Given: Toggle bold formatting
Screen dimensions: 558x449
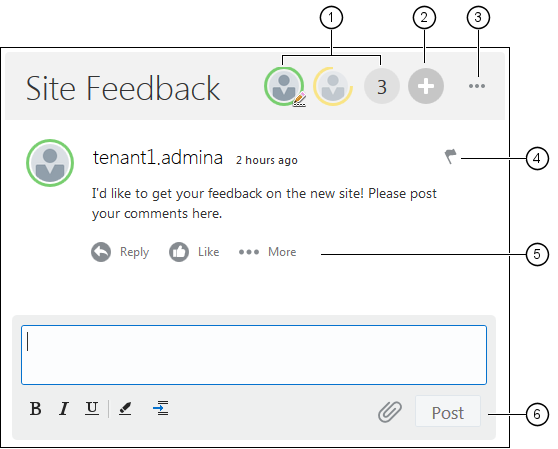Looking at the screenshot, I should [35, 408].
